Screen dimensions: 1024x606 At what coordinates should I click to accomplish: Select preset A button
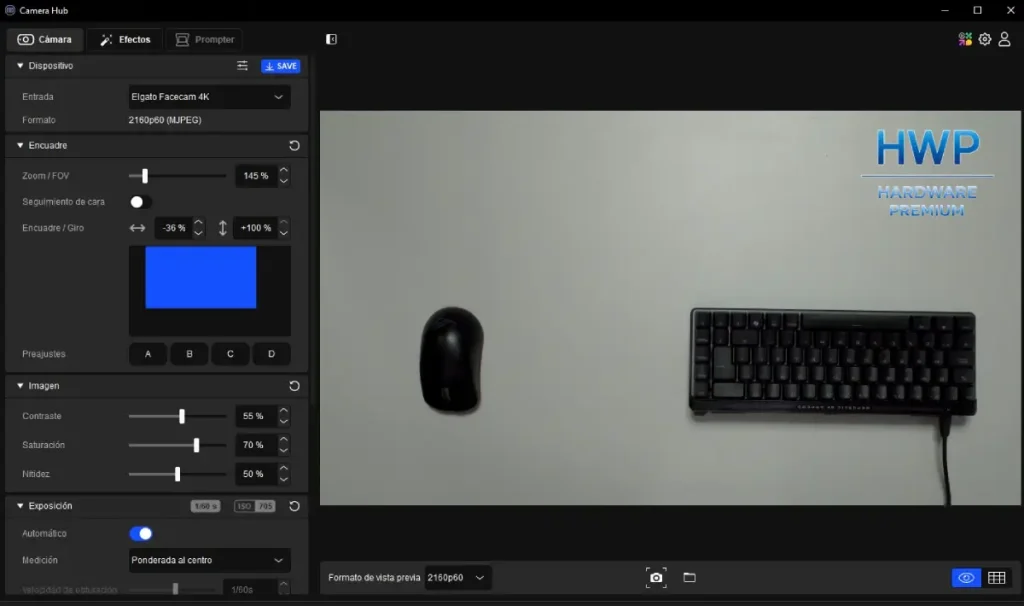coord(148,354)
